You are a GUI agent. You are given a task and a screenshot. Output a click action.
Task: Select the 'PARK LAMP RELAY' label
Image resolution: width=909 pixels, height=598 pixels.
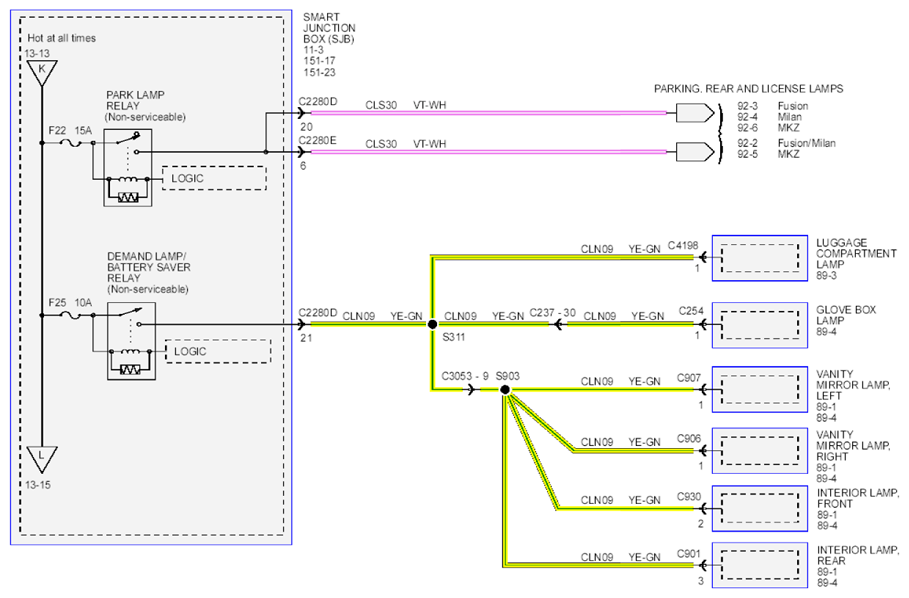point(135,100)
